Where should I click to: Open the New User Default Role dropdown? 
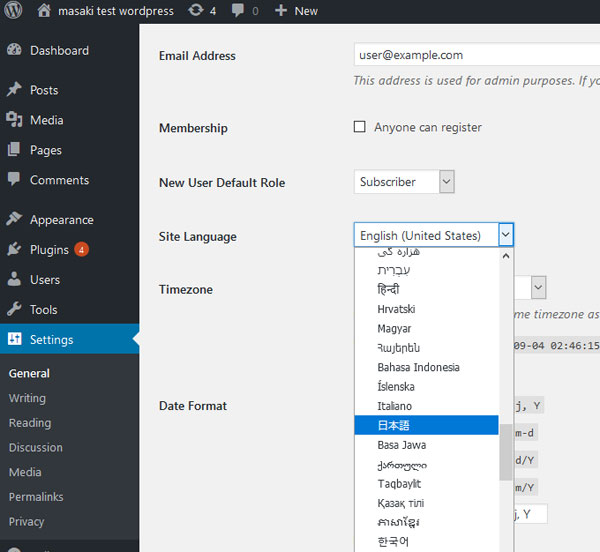pyautogui.click(x=404, y=182)
